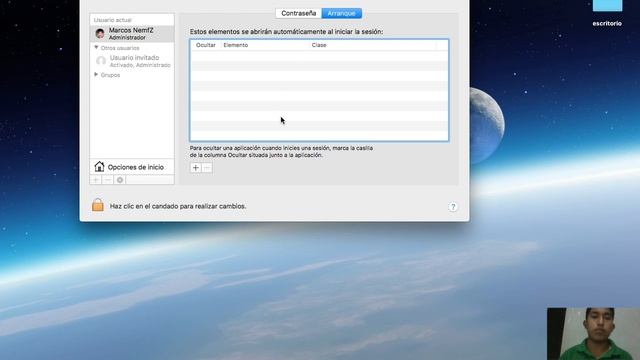
Task: Click the house icon beside Opciones de inicio
Action: [99, 167]
